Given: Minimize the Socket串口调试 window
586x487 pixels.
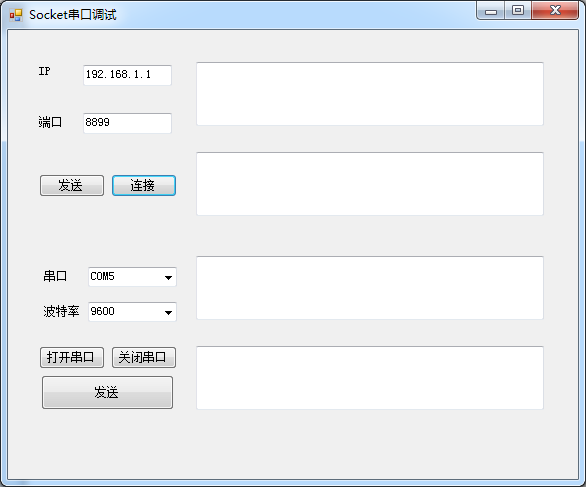Looking at the screenshot, I should pyautogui.click(x=491, y=11).
